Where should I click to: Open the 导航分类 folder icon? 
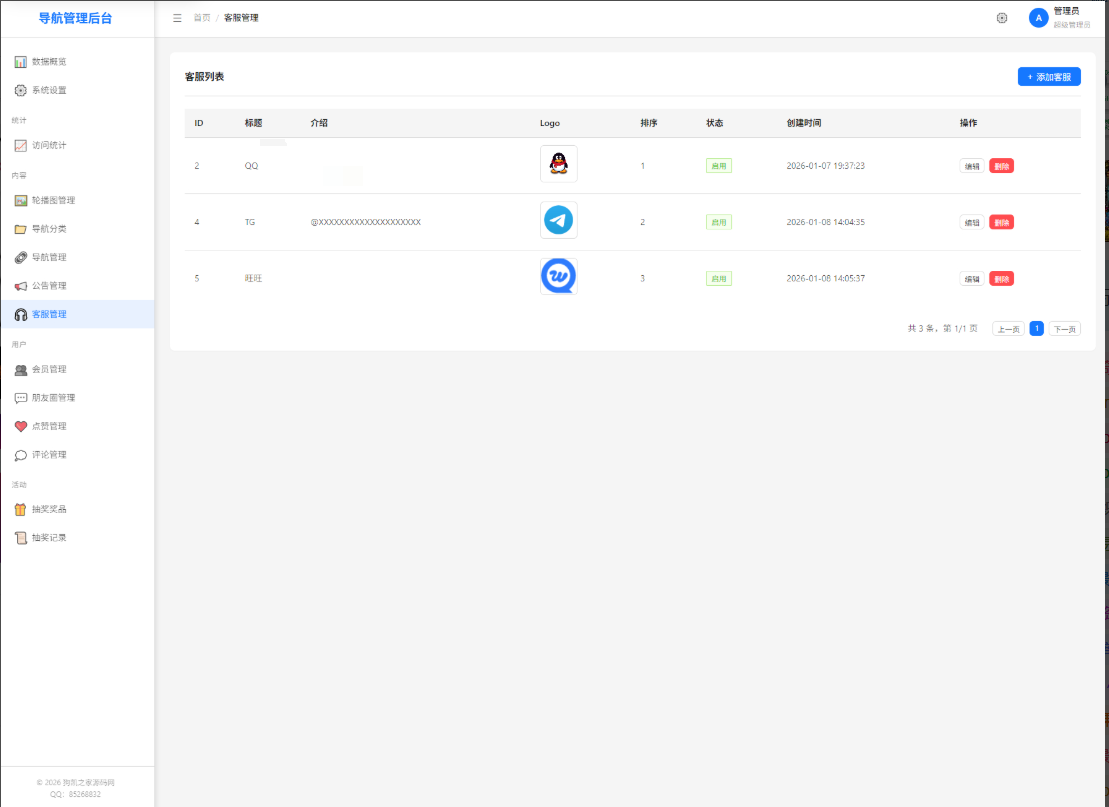(x=21, y=229)
